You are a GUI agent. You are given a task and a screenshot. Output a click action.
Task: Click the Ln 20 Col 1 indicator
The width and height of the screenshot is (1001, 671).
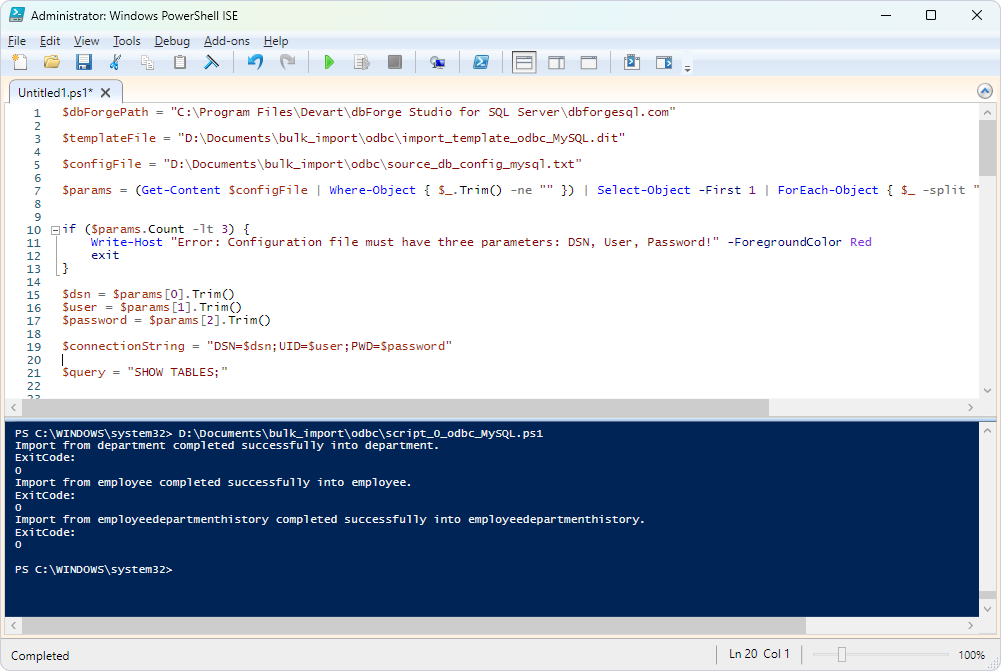(759, 654)
